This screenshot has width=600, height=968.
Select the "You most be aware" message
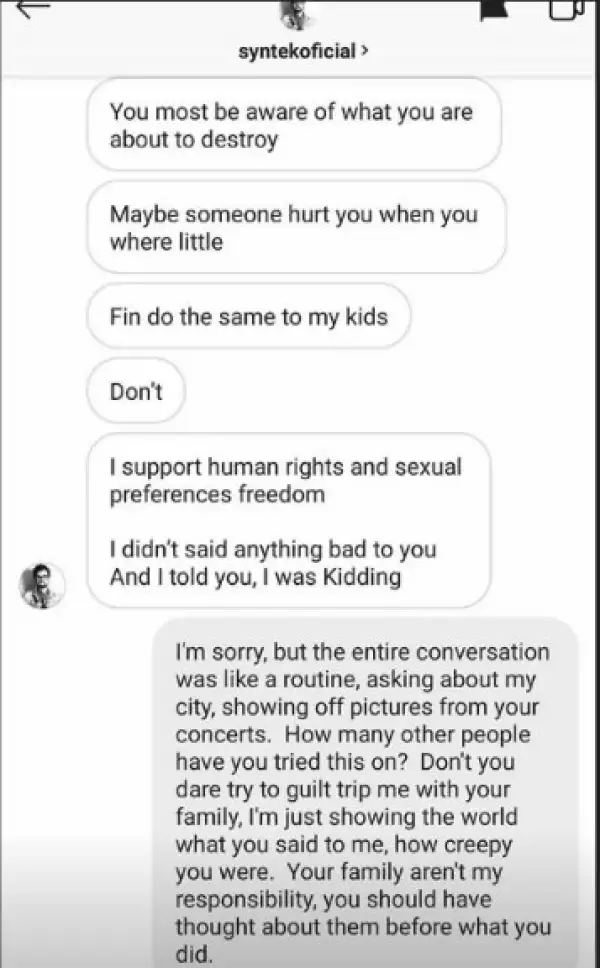[x=293, y=125]
